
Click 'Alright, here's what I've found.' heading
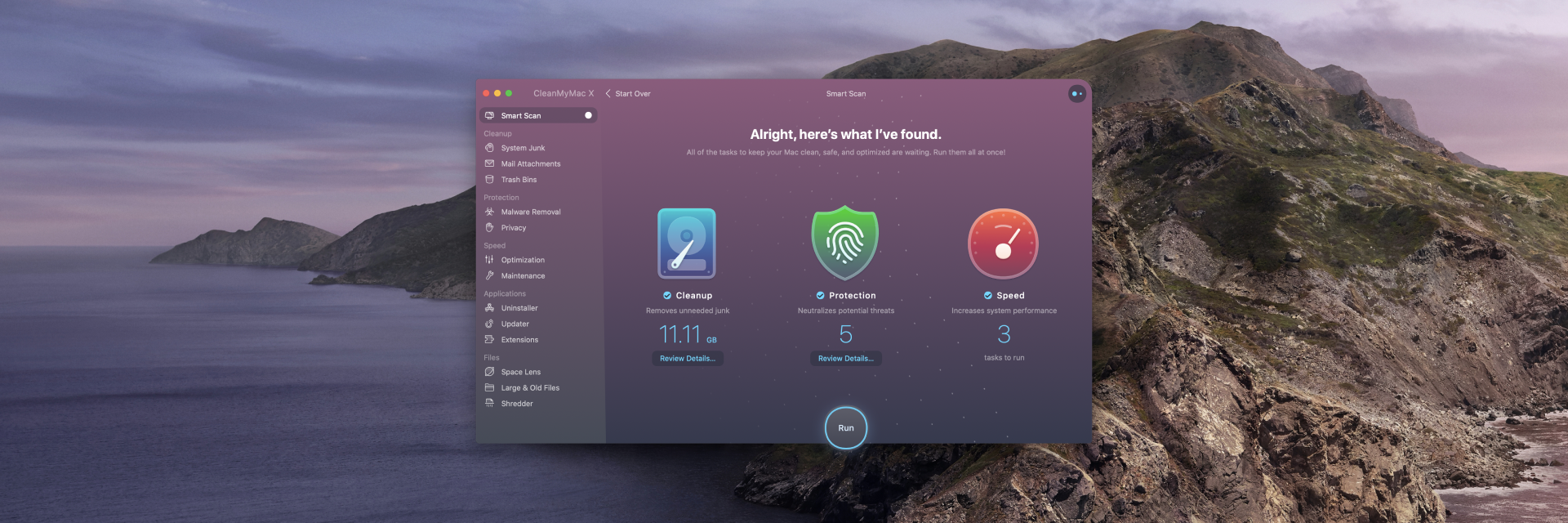coord(846,134)
